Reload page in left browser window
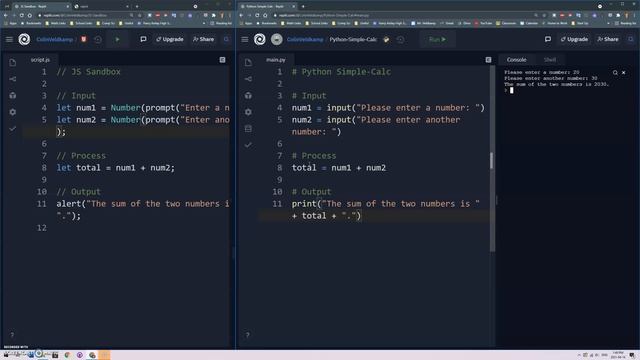640x360 pixels. pyautogui.click(x=21, y=16)
